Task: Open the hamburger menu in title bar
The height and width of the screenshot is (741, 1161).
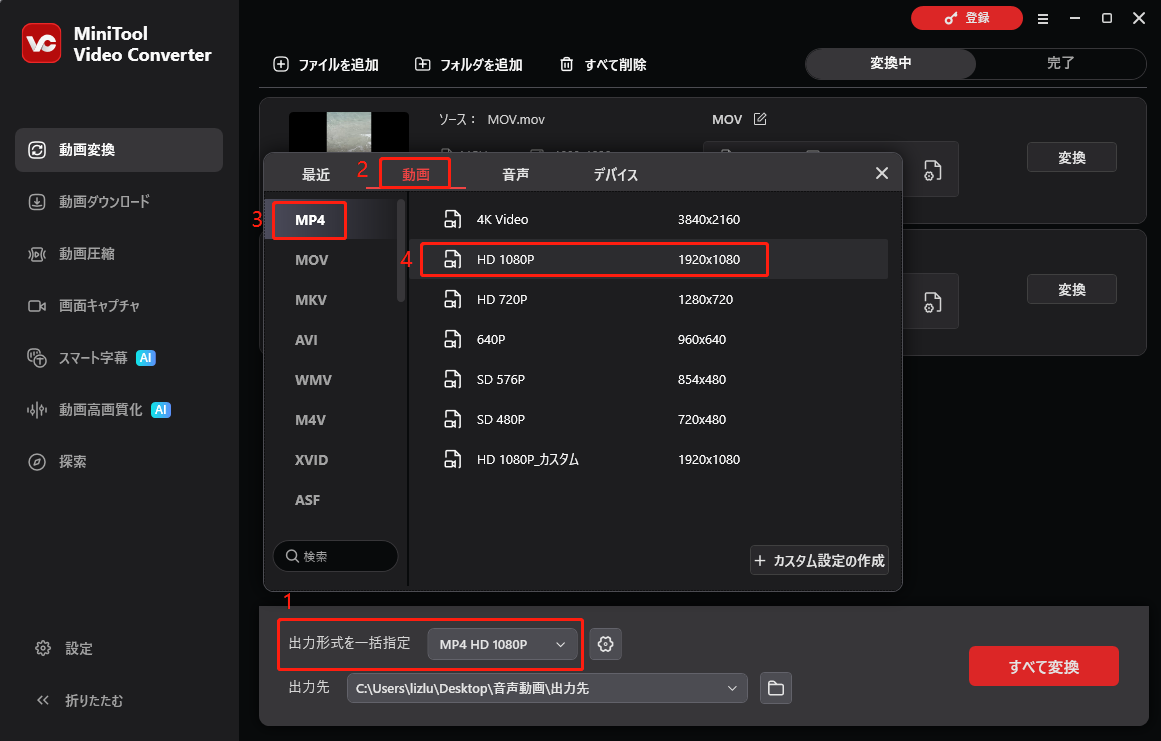Action: pyautogui.click(x=1043, y=19)
